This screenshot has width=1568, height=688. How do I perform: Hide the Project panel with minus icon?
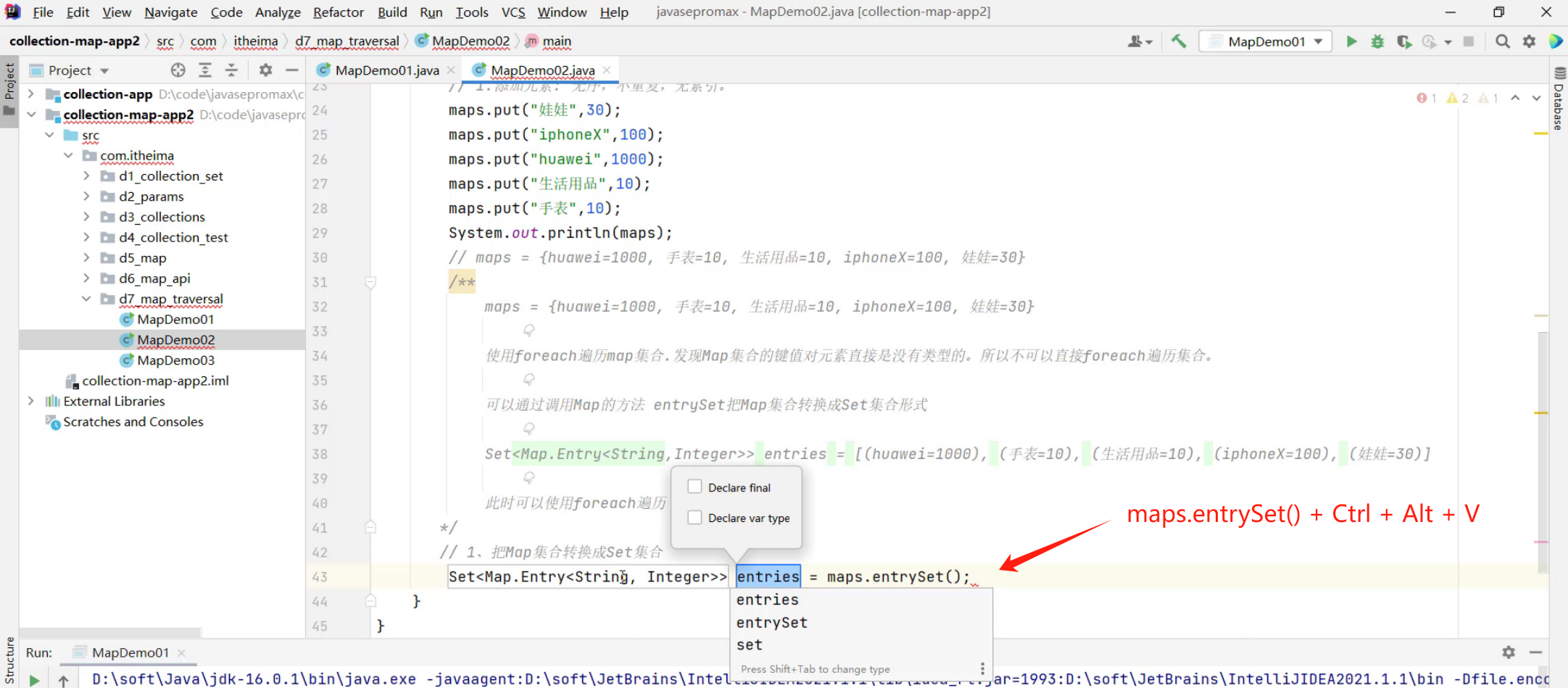(292, 70)
